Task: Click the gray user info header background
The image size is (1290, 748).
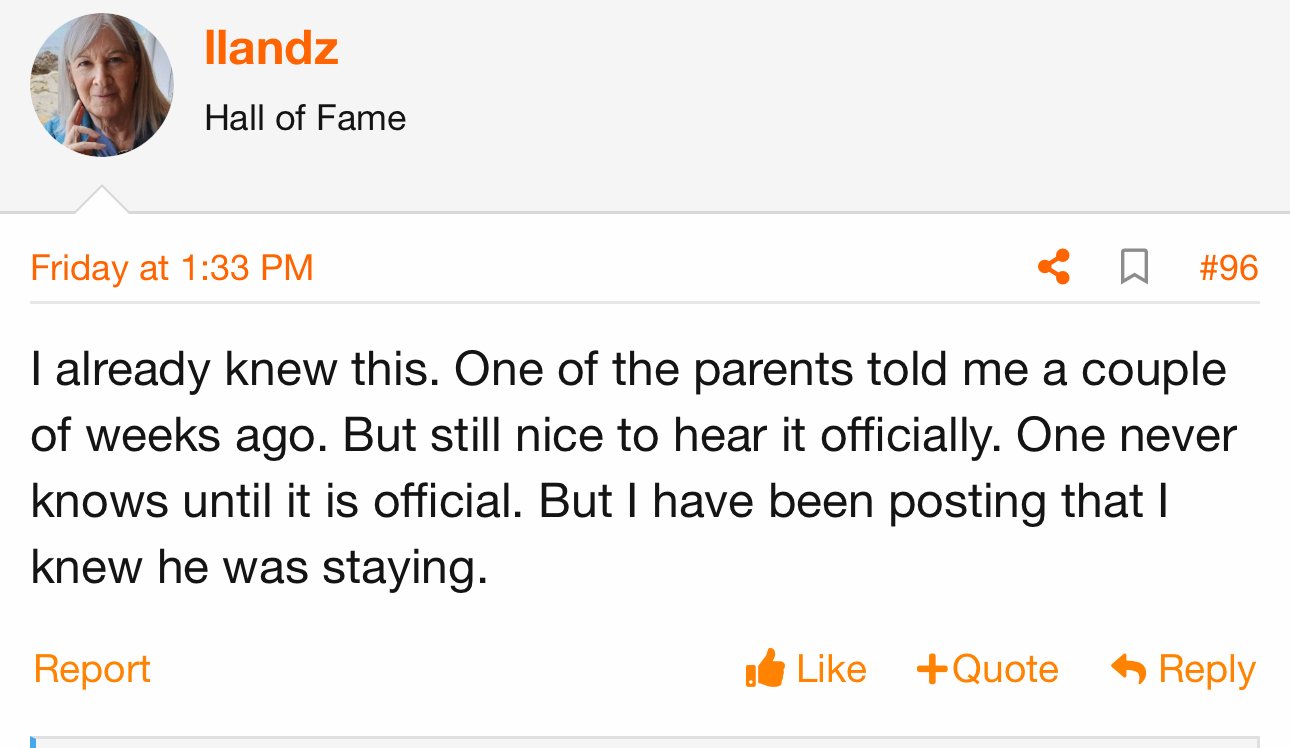Action: click(x=645, y=106)
